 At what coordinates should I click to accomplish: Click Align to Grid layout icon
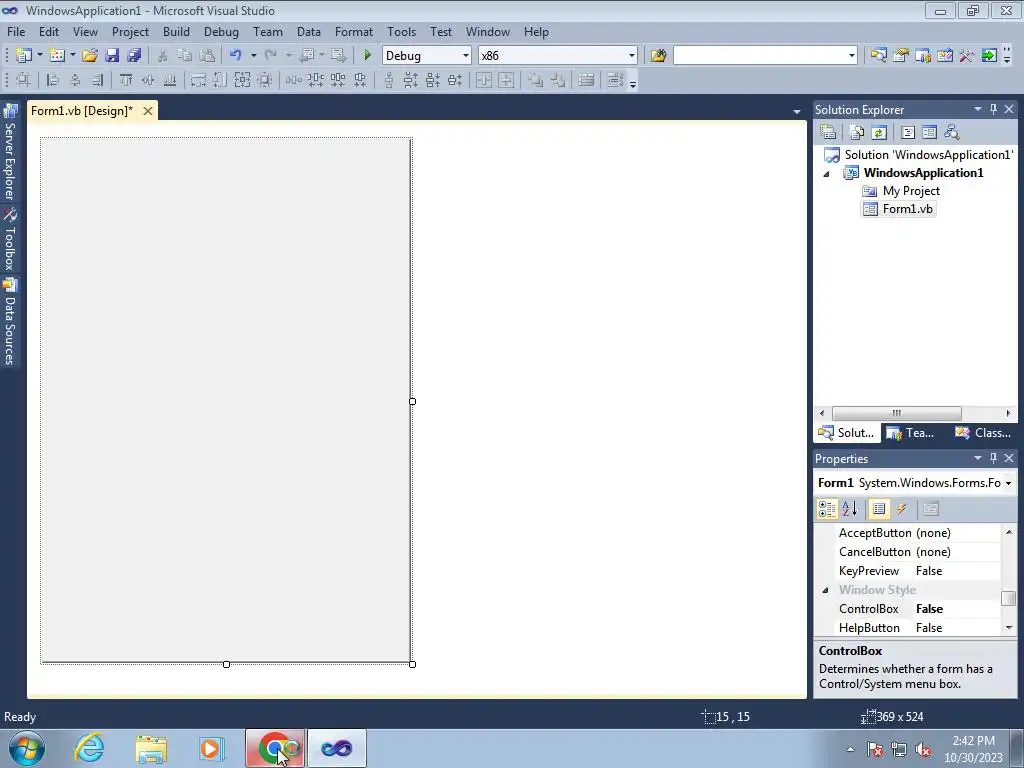(23, 80)
